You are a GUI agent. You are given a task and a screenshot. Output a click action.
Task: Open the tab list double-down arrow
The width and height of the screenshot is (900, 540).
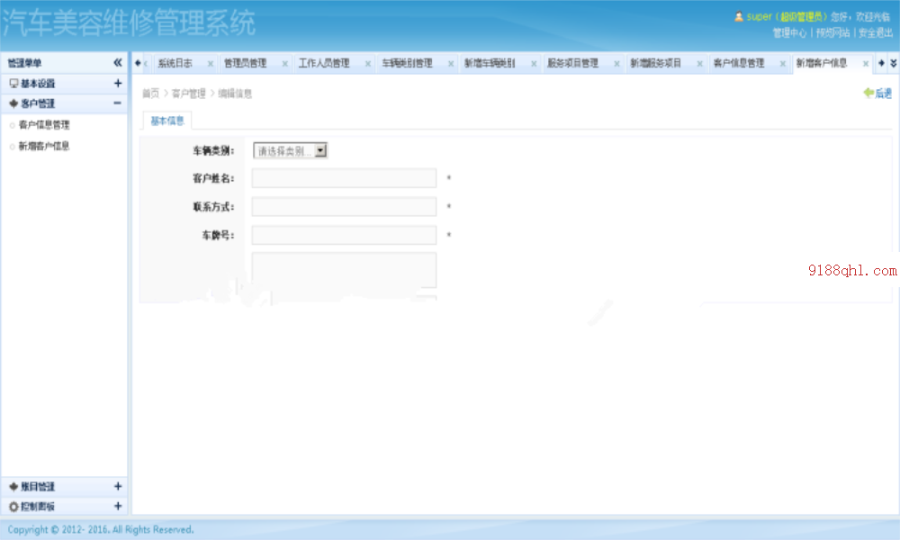pyautogui.click(x=893, y=63)
